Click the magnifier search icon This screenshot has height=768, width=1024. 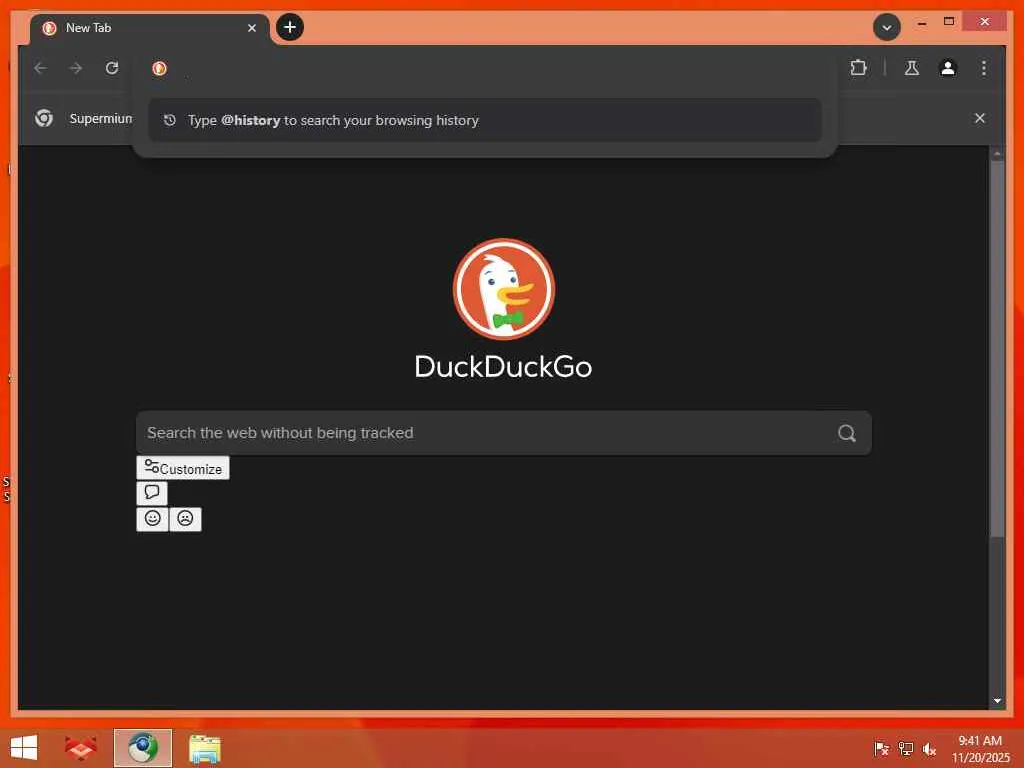click(x=846, y=433)
